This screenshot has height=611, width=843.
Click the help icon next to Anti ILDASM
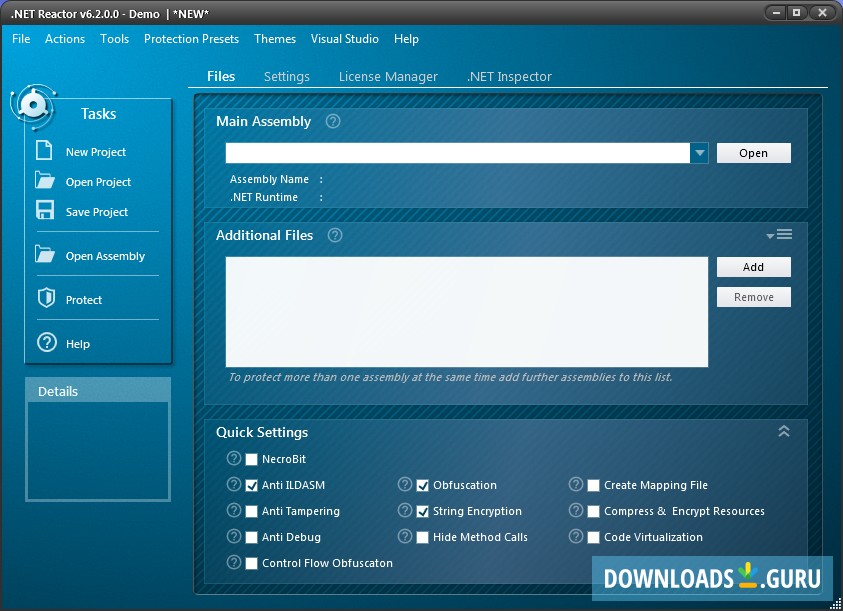[234, 484]
